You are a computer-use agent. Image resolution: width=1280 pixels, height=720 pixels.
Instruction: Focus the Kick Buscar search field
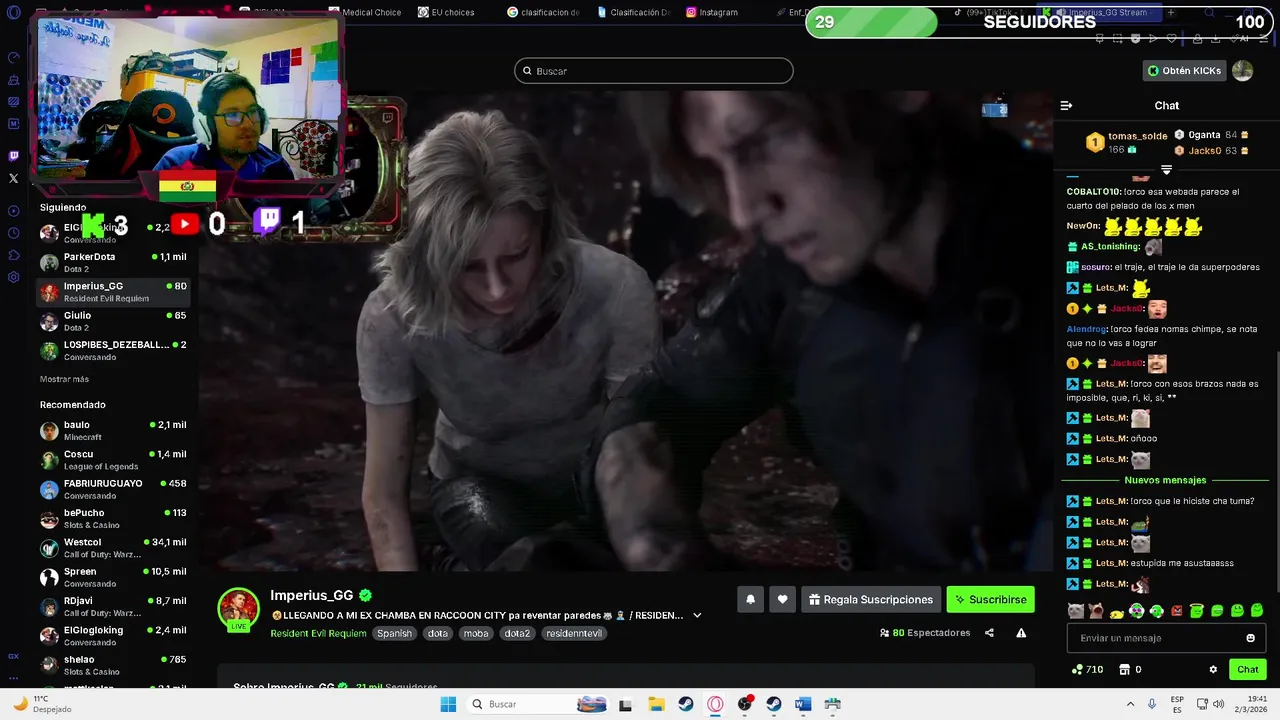coord(654,71)
